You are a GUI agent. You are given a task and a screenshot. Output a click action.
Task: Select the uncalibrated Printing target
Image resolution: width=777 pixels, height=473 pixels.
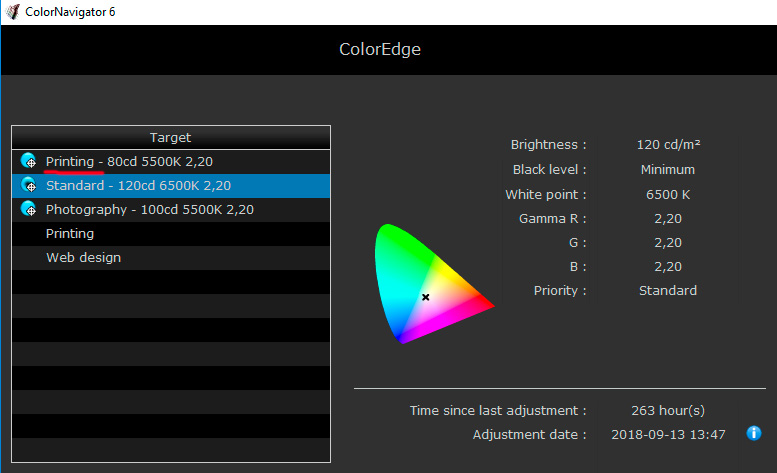(70, 234)
